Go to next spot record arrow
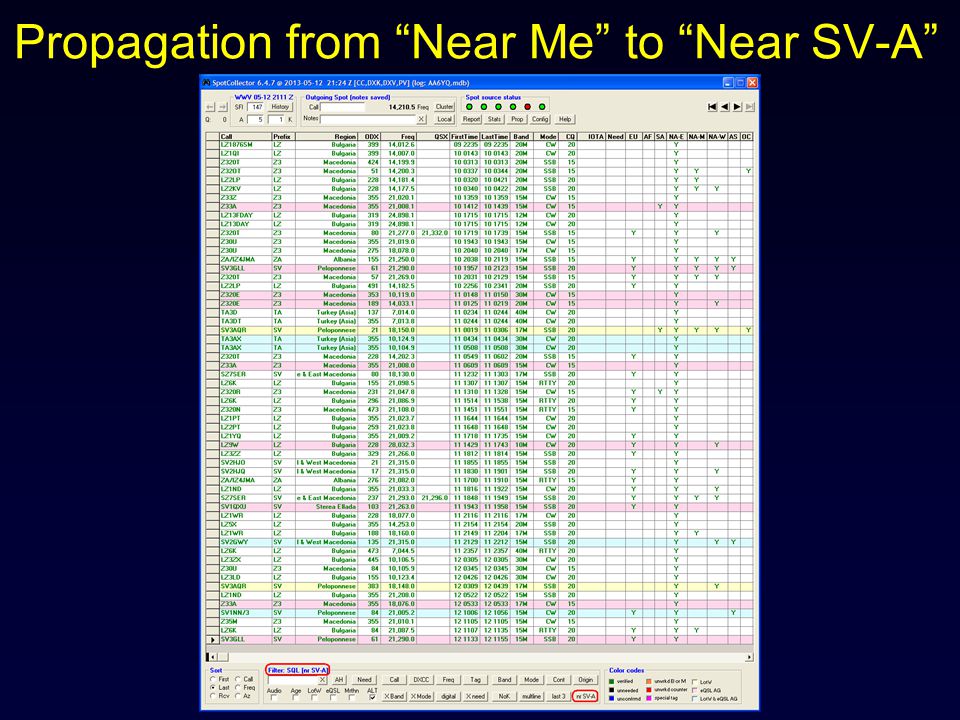This screenshot has height=720, width=960. coord(737,107)
